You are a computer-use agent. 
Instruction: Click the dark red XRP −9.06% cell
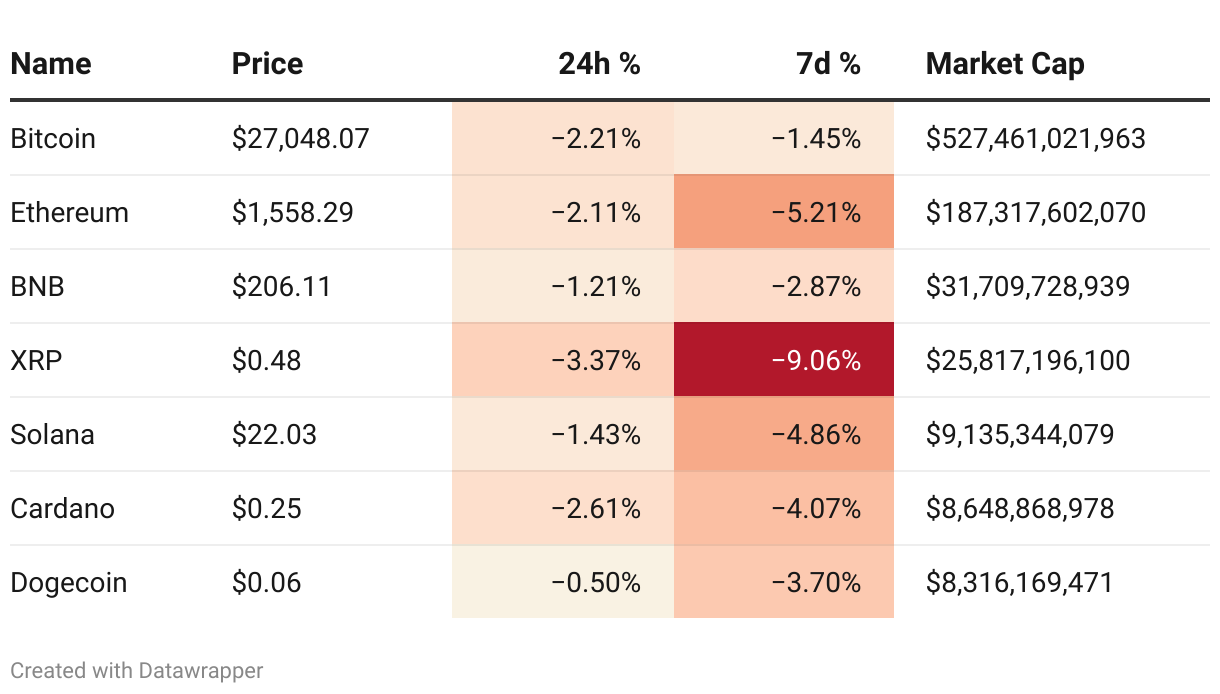coord(784,360)
